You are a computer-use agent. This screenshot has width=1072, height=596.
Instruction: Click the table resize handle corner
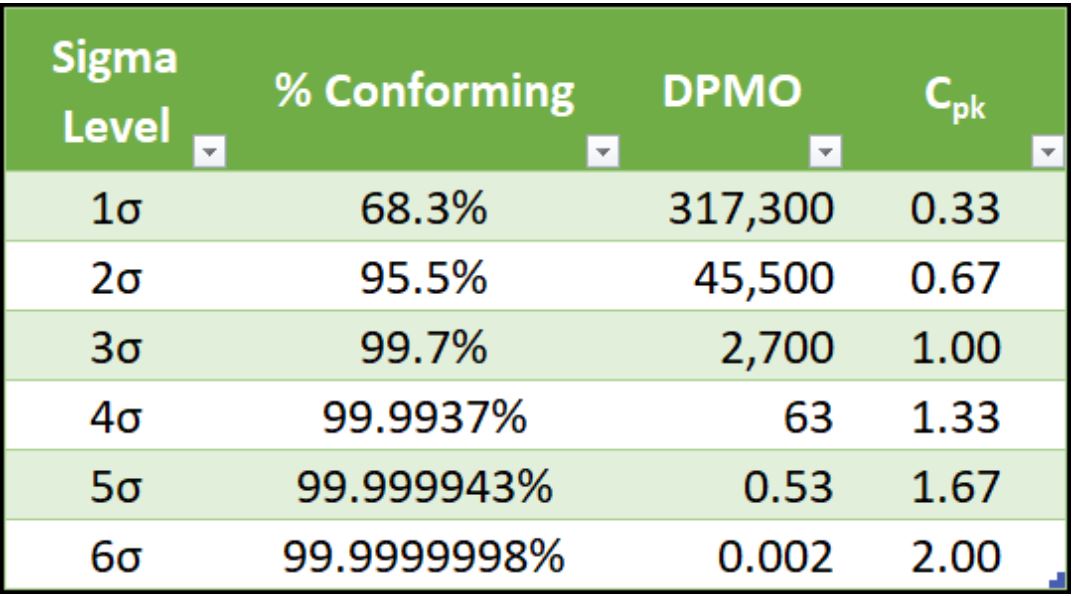coord(1056,578)
